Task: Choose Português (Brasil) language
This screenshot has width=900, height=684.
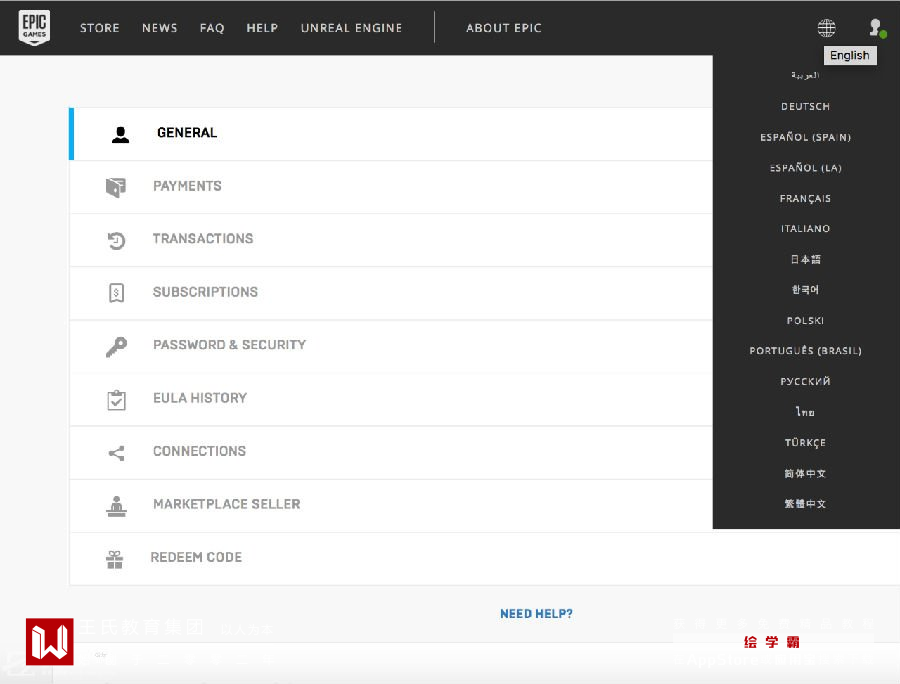Action: [x=805, y=351]
